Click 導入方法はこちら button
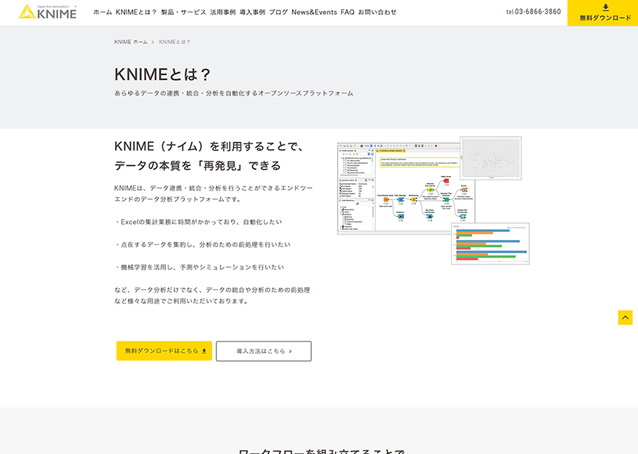The width and height of the screenshot is (638, 454). pyautogui.click(x=264, y=351)
